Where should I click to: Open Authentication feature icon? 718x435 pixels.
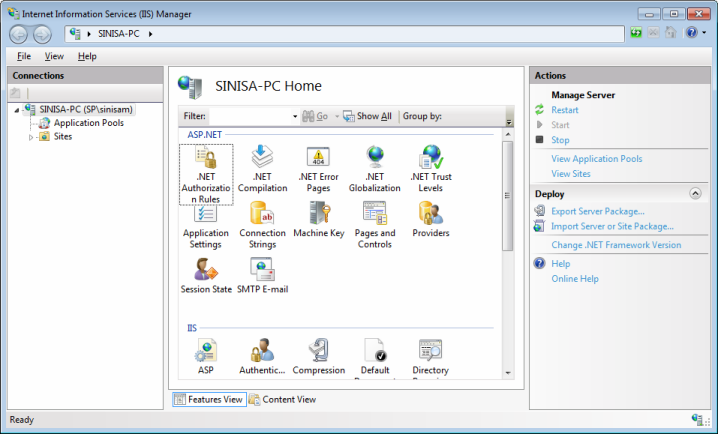(x=262, y=351)
